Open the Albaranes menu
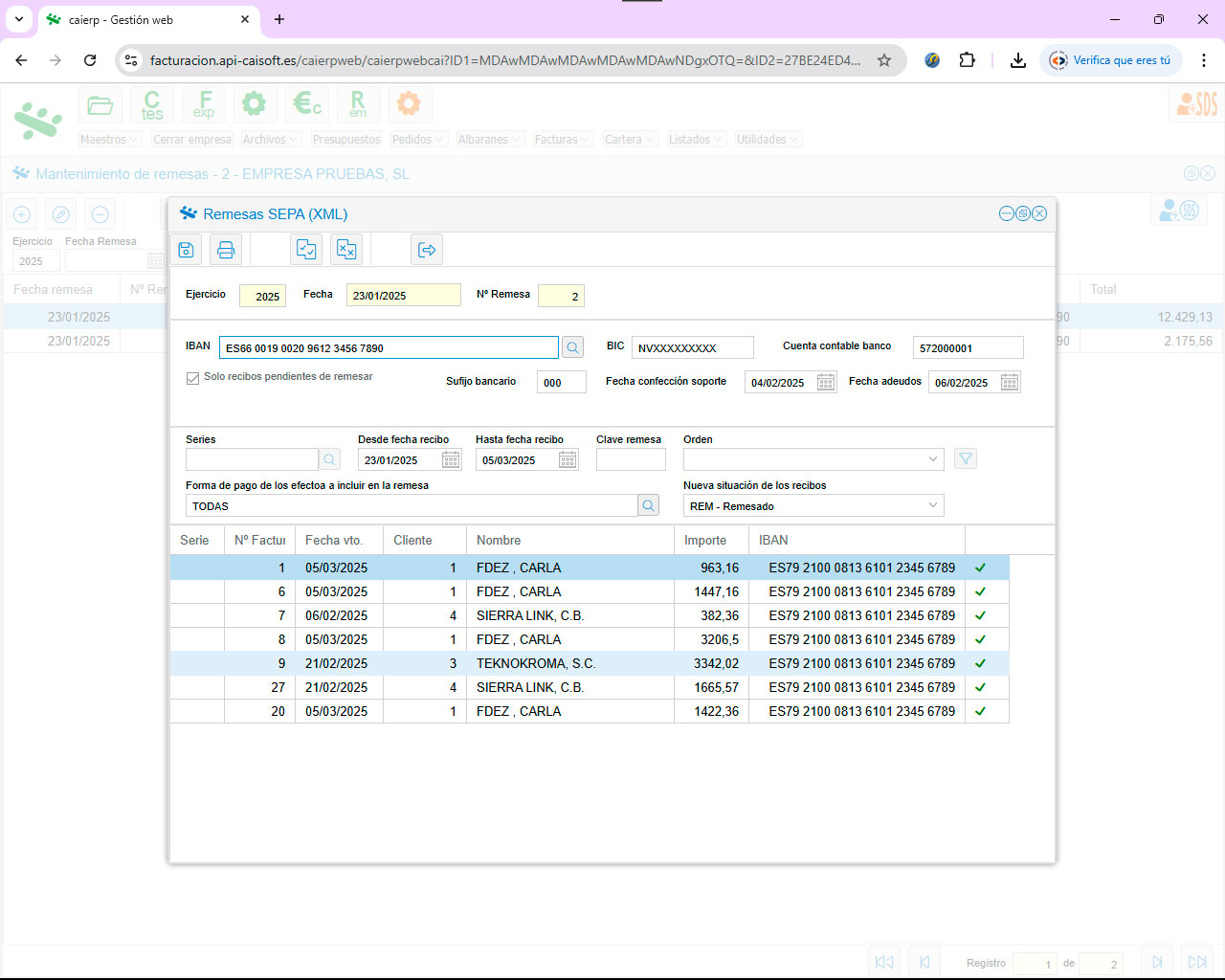 490,140
